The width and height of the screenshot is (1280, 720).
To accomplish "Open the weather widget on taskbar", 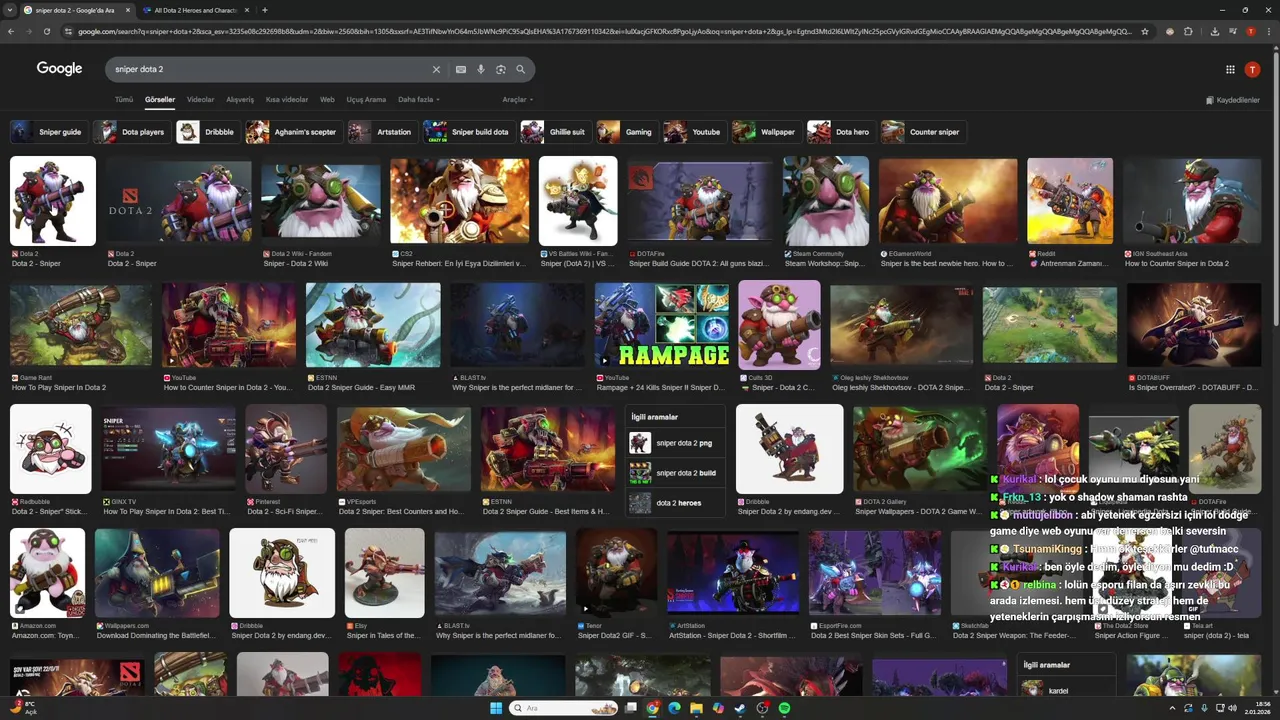I will tap(24, 708).
